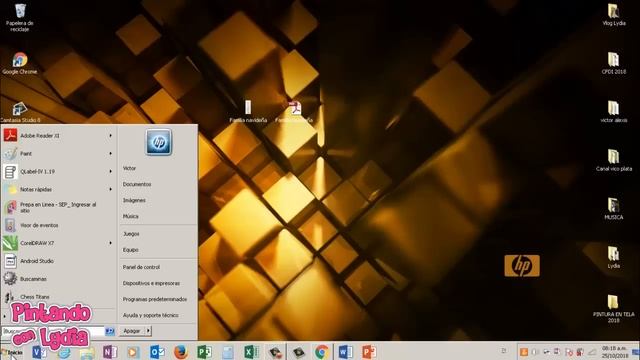Viewport: 640px width, 360px height.
Task: Open Android Studio from Start menu
Action: coord(59,261)
